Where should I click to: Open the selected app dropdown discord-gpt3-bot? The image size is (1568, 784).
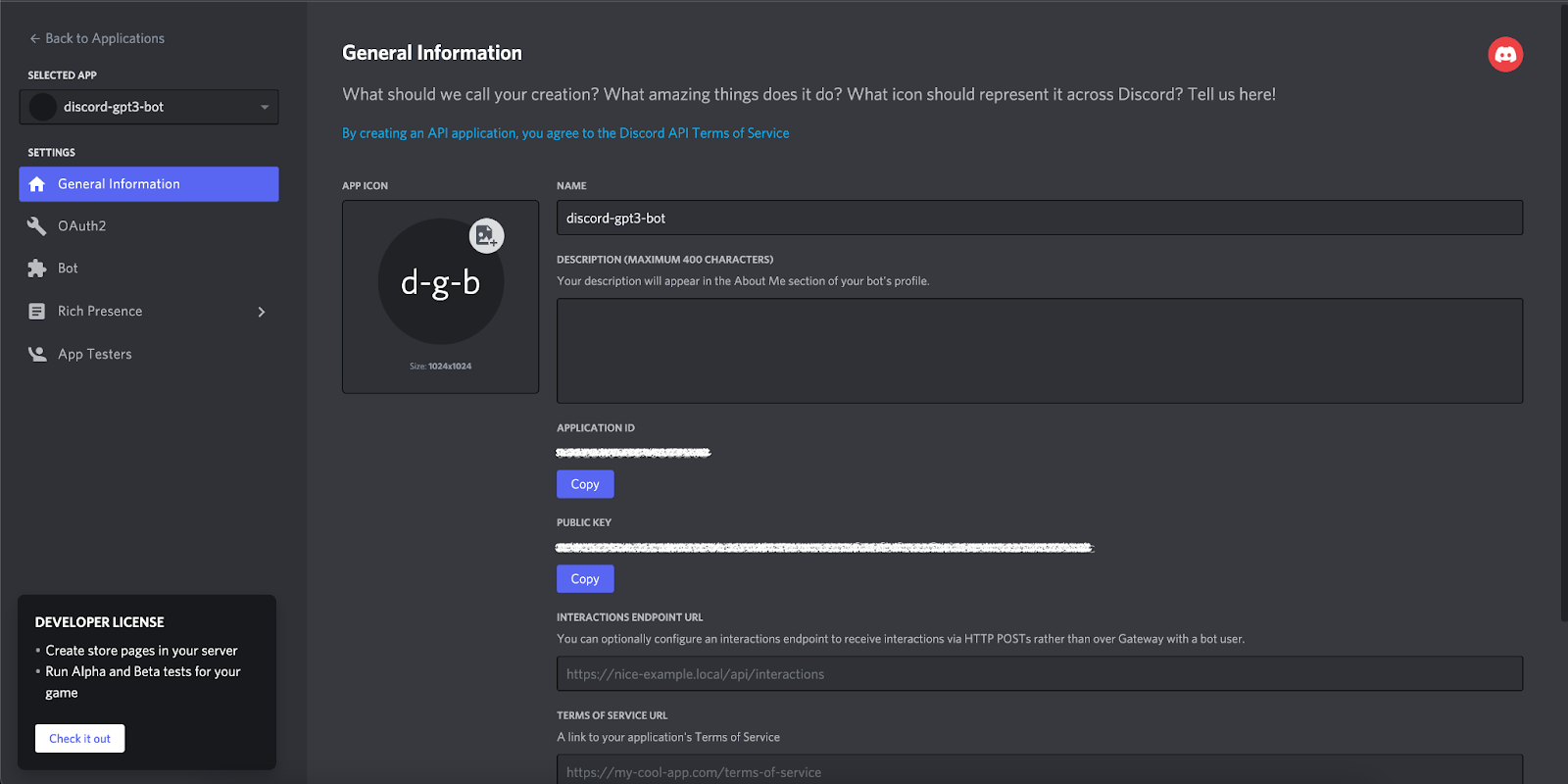pyautogui.click(x=149, y=107)
